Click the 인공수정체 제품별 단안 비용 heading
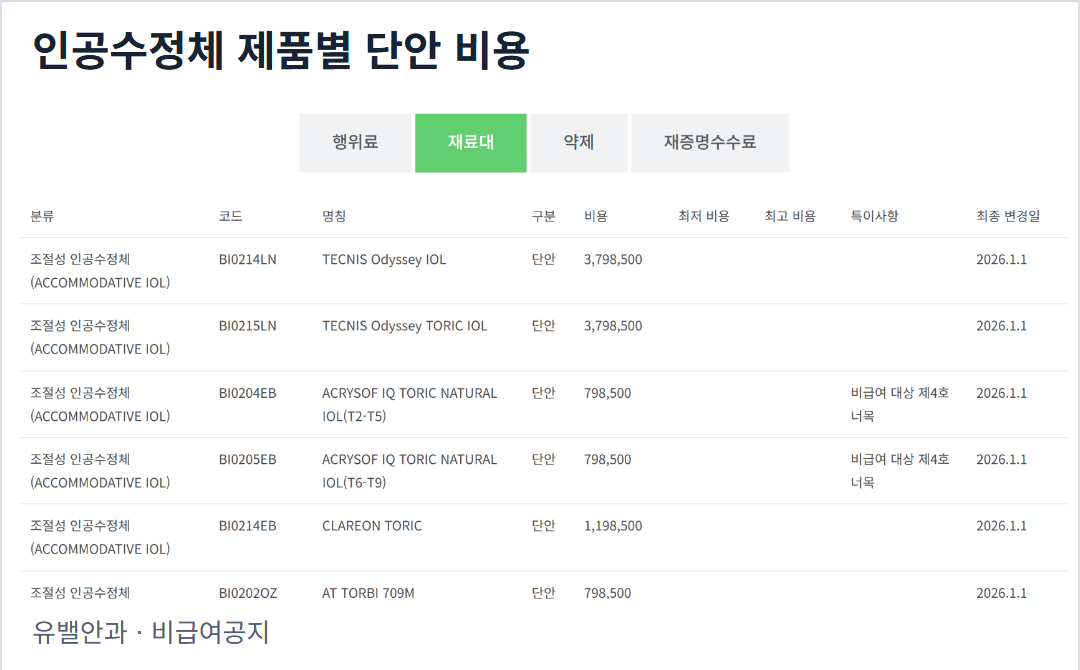 pos(281,50)
